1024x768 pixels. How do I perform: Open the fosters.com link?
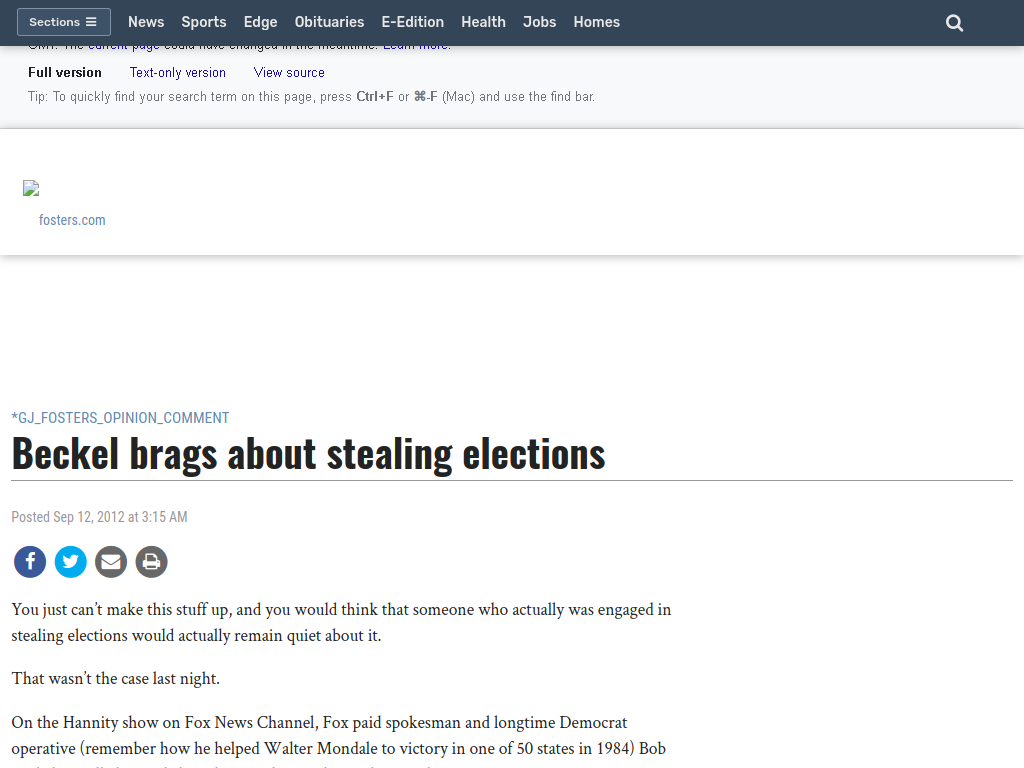tap(72, 220)
